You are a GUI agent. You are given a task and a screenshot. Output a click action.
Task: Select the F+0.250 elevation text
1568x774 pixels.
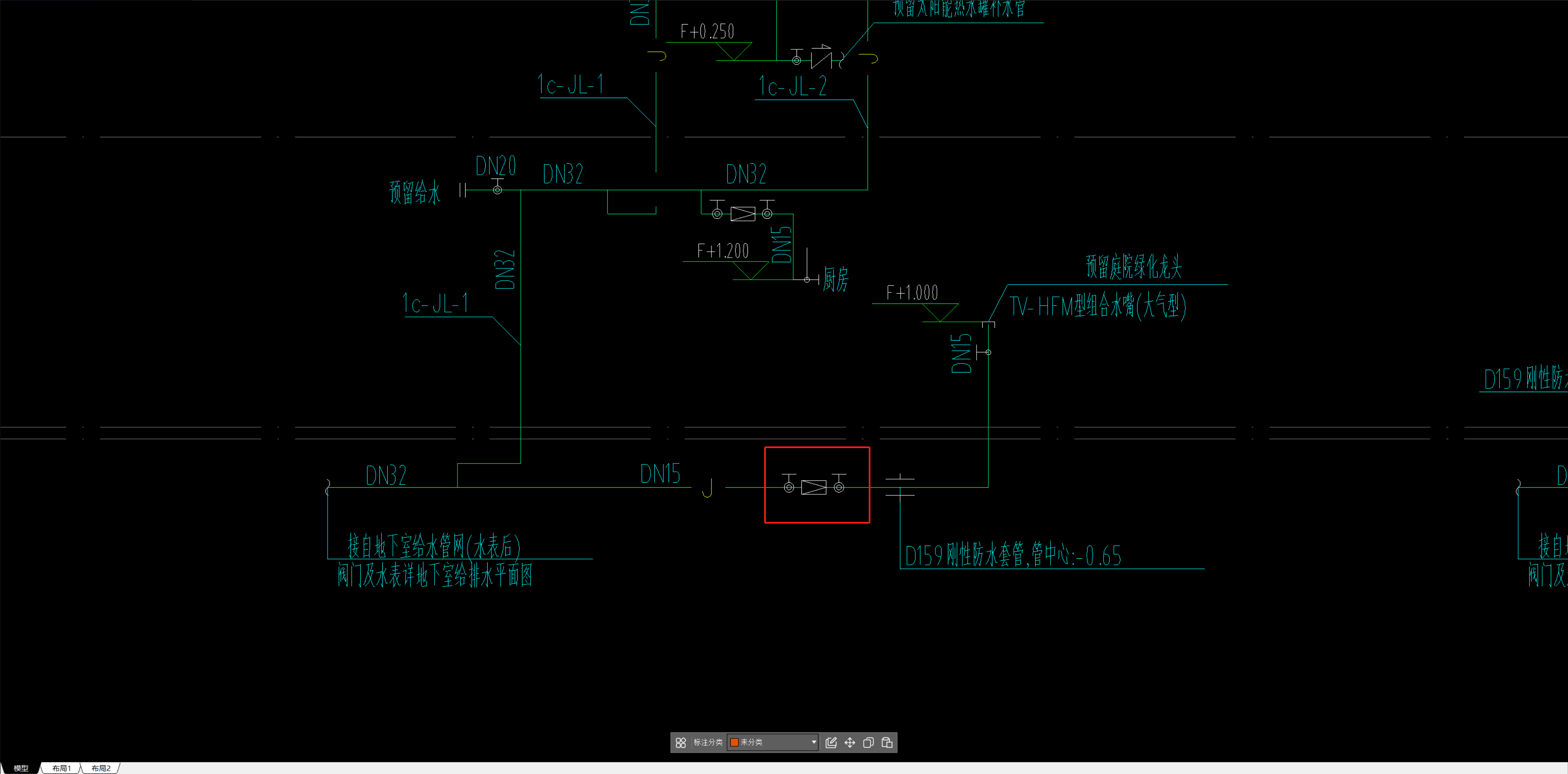click(x=707, y=31)
